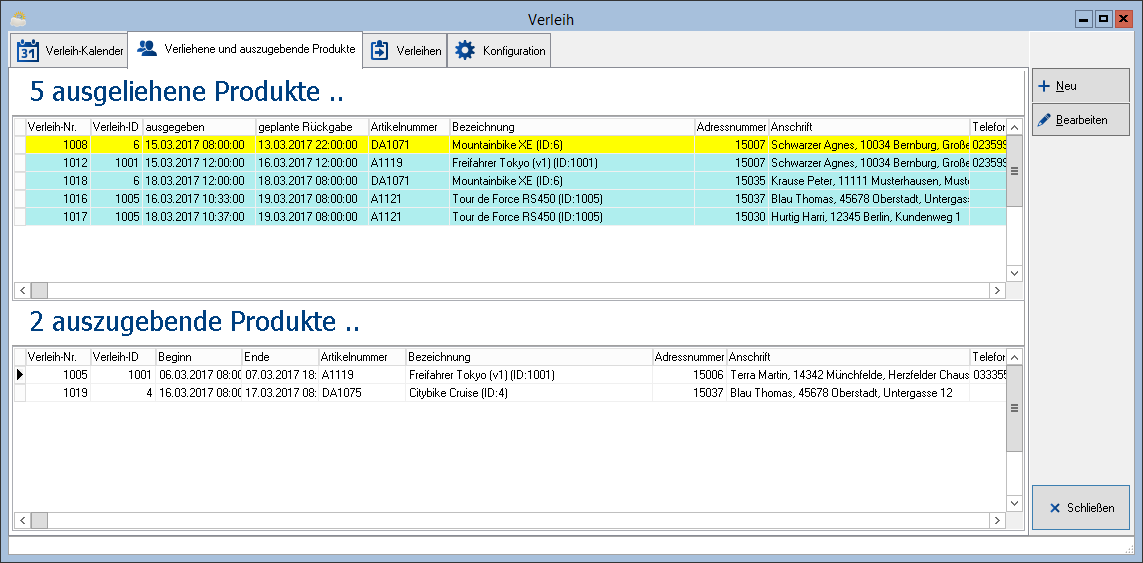
Task: Click the gear icon on Konfiguration tab
Action: 464,51
